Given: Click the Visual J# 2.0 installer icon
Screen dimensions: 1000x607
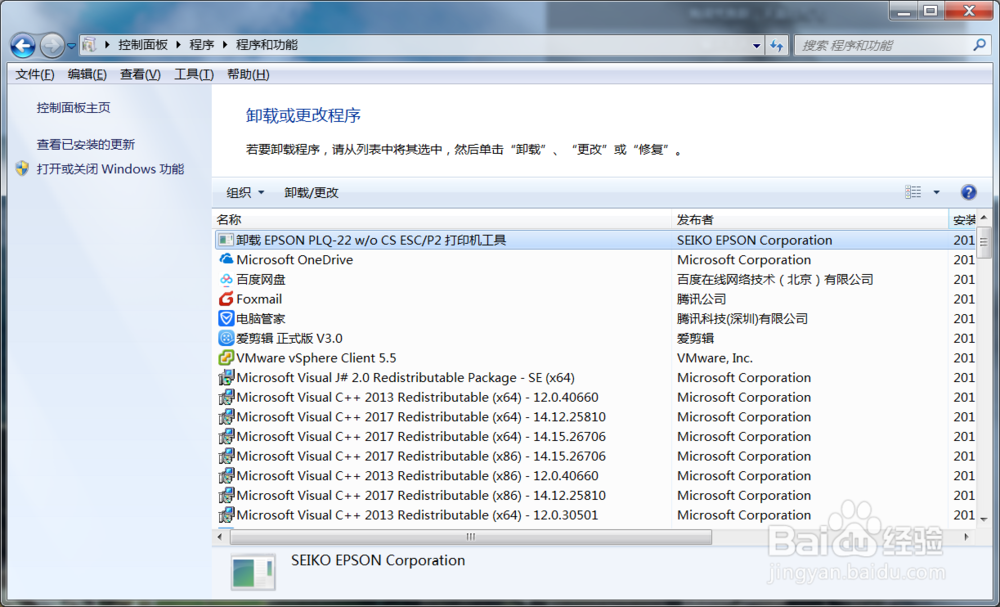Looking at the screenshot, I should [x=226, y=377].
